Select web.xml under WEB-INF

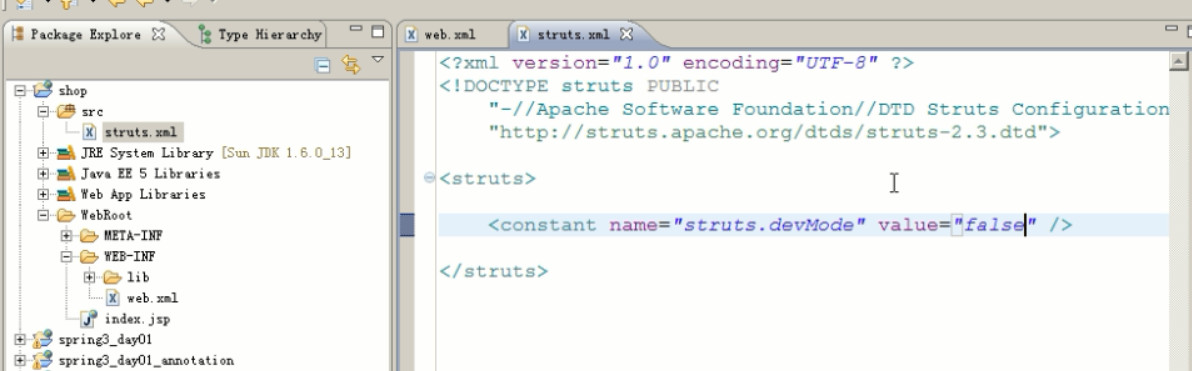(x=152, y=298)
